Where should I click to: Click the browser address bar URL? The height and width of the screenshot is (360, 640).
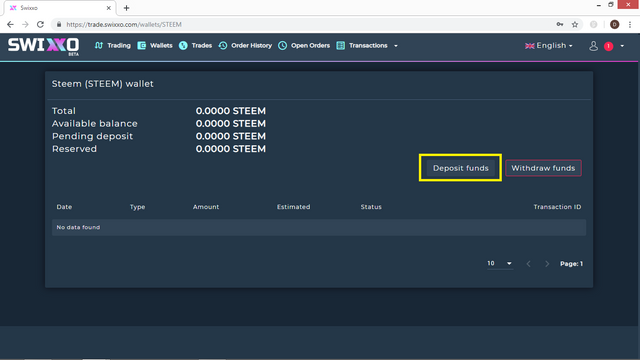click(124, 24)
